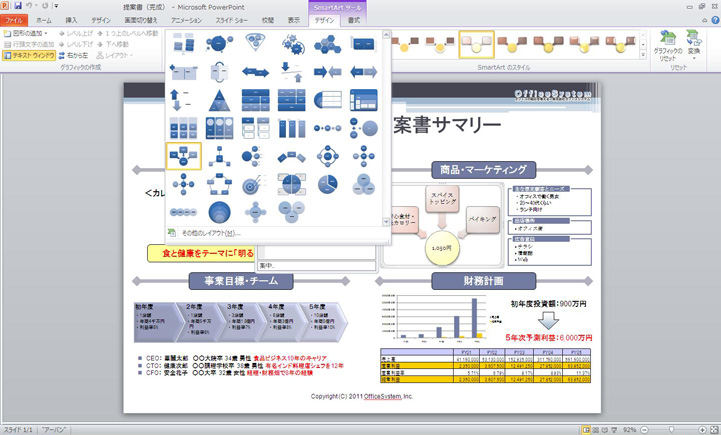The image size is (721, 435).
Task: Fit slide to current window
Action: 714,429
